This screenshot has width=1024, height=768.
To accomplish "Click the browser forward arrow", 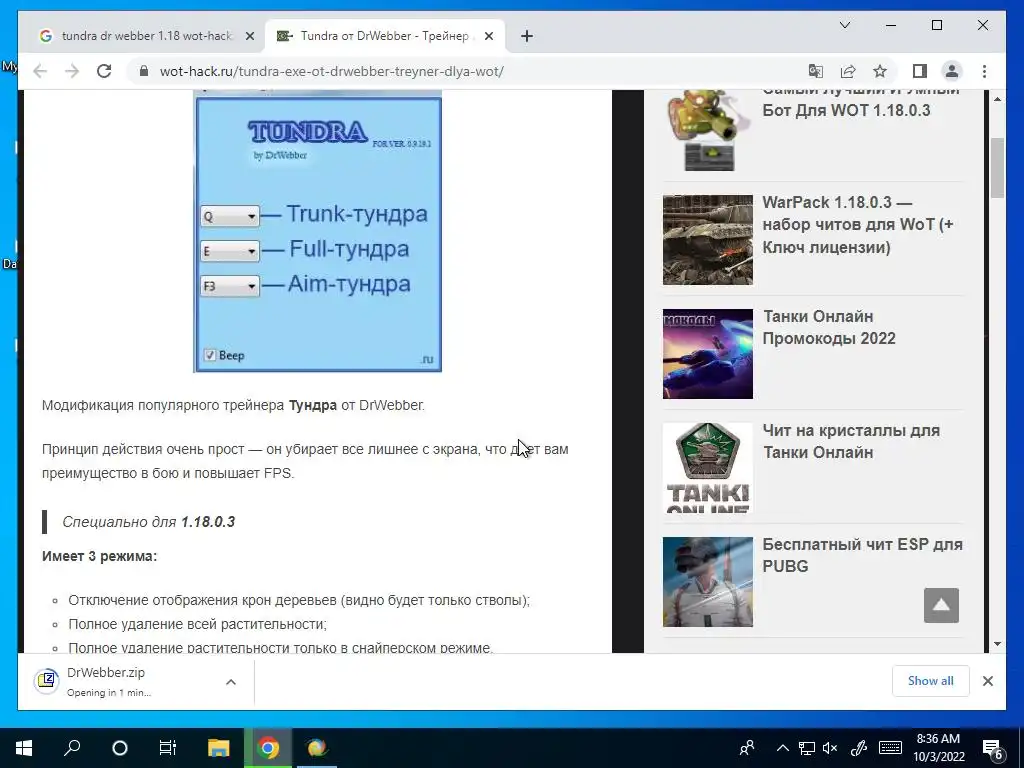I will pyautogui.click(x=72, y=71).
